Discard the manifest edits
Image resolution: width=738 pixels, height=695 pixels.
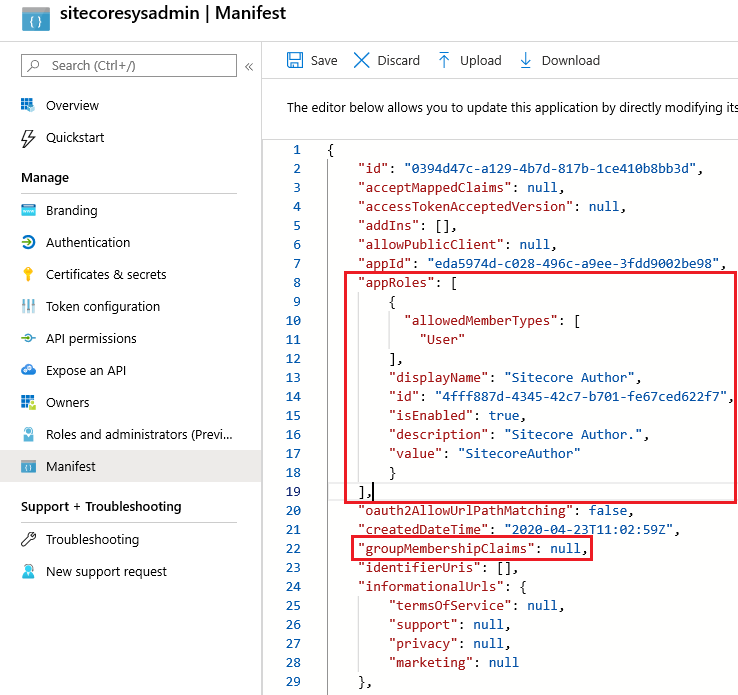[x=386, y=60]
